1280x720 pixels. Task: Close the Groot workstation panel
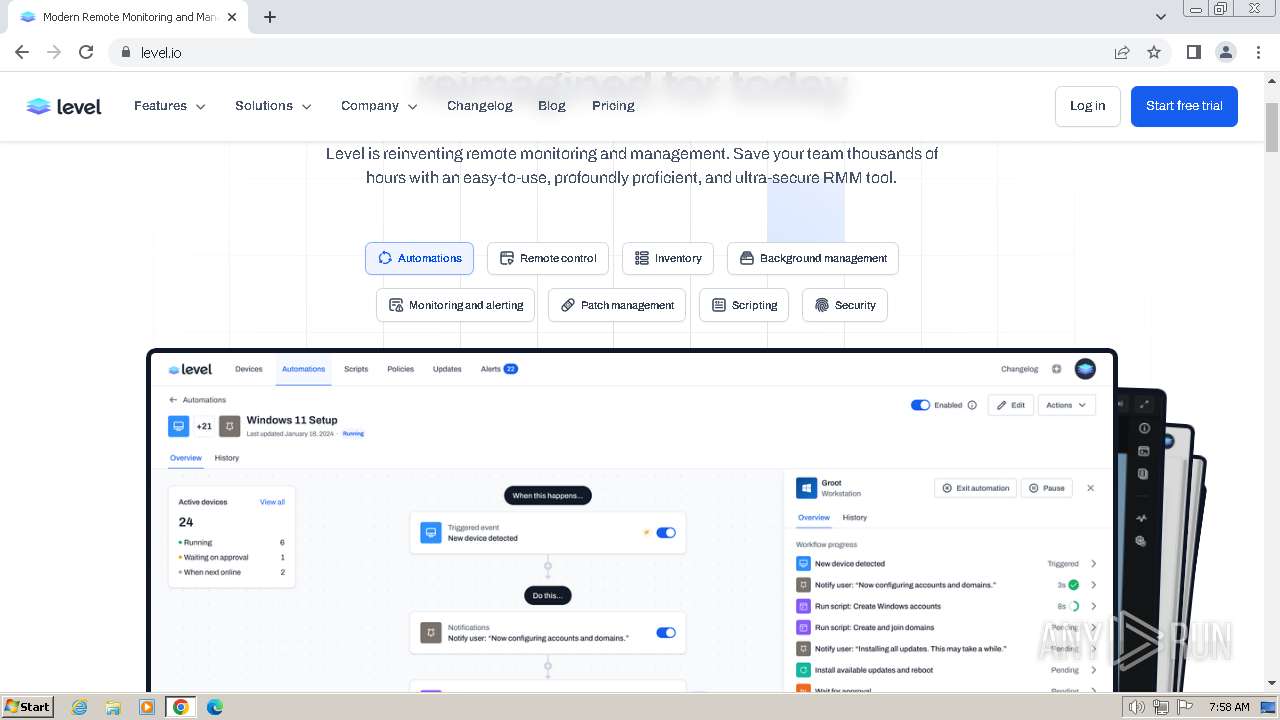pyautogui.click(x=1090, y=488)
